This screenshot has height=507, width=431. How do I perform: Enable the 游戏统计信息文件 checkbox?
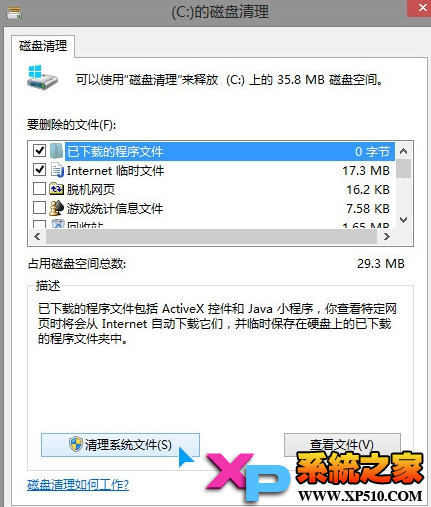(x=39, y=208)
